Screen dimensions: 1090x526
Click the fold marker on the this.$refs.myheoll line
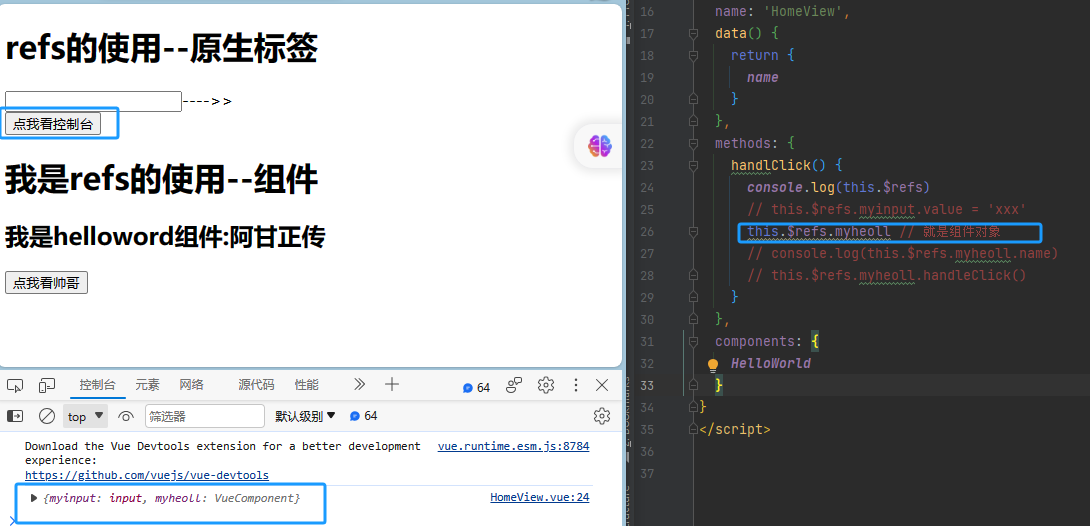[693, 232]
